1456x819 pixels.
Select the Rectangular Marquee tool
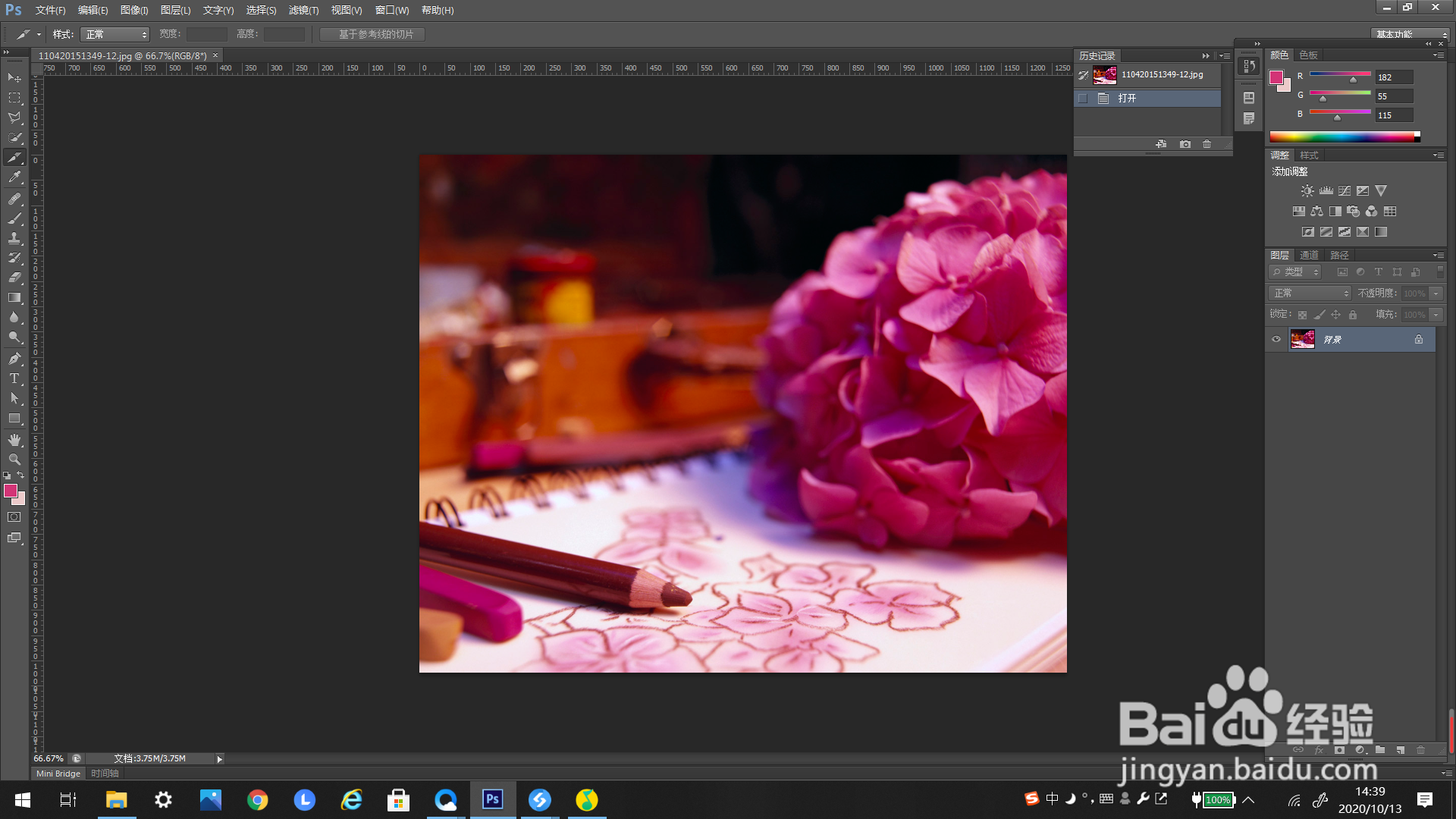click(x=14, y=98)
